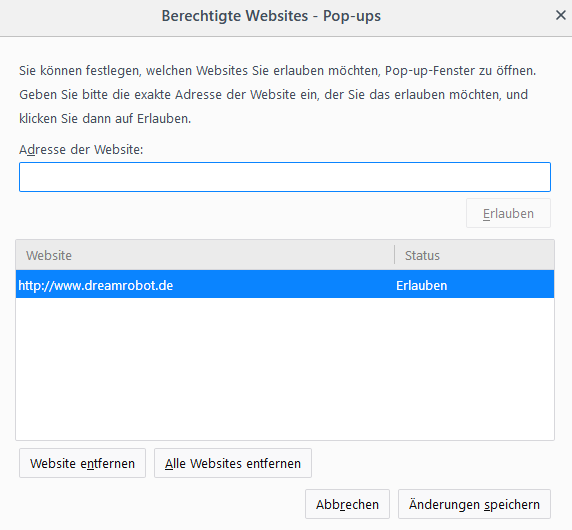Click the Abbrechen button

[x=347, y=504]
